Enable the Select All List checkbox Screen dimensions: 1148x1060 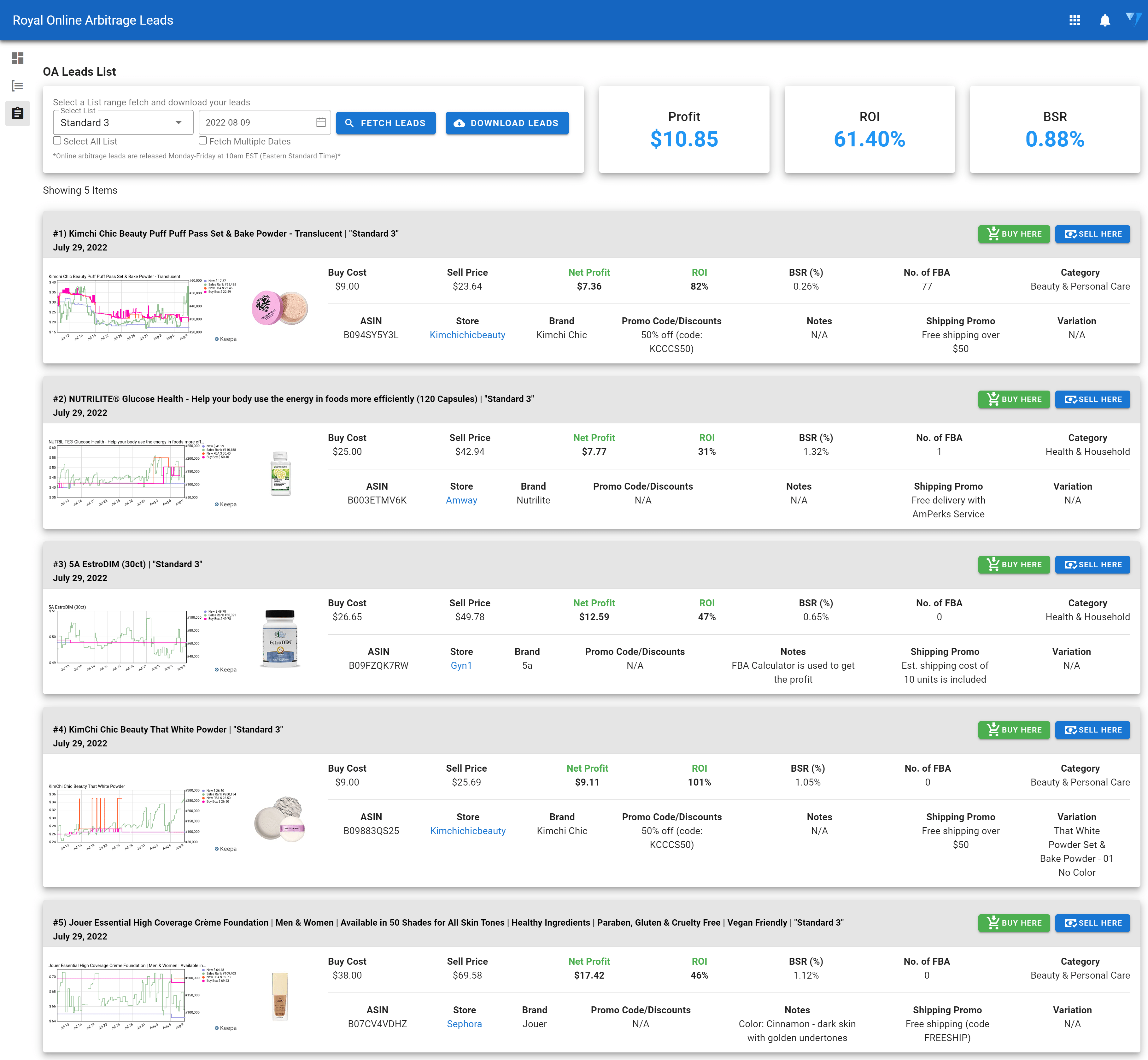tap(57, 140)
